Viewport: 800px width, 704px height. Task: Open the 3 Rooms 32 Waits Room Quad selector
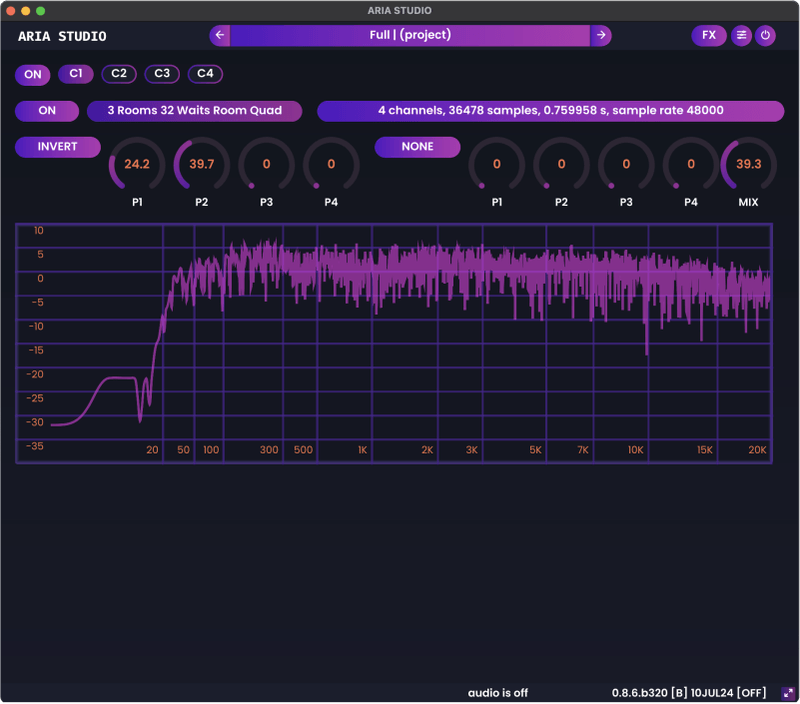click(194, 111)
